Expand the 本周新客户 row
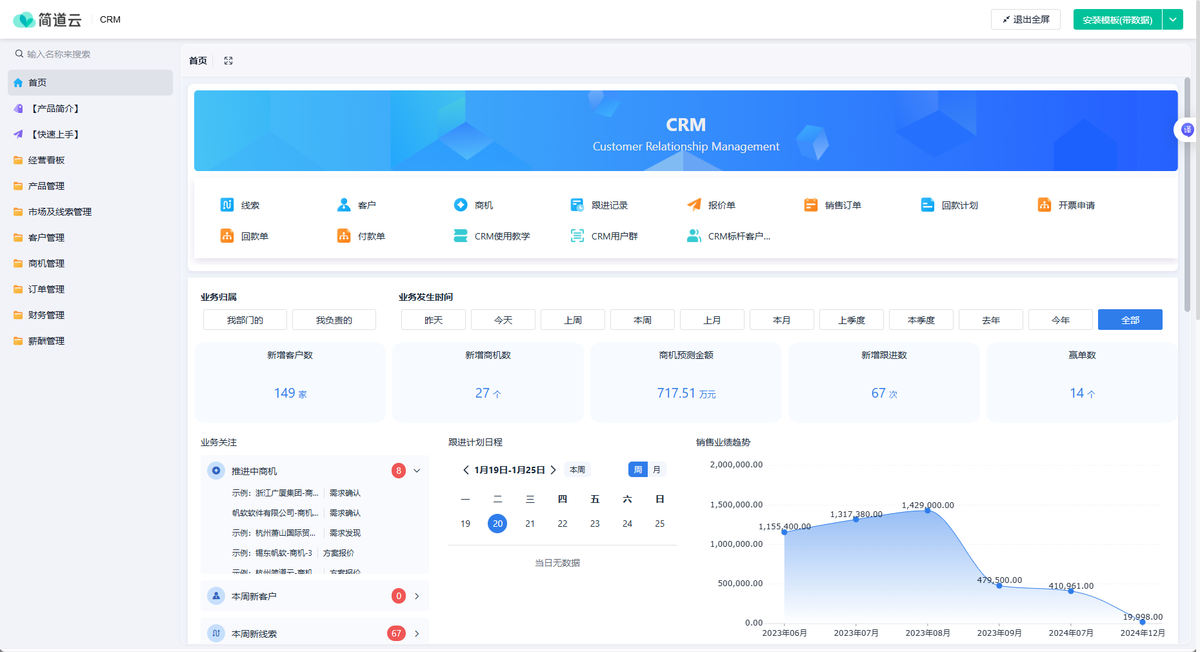 (x=417, y=596)
